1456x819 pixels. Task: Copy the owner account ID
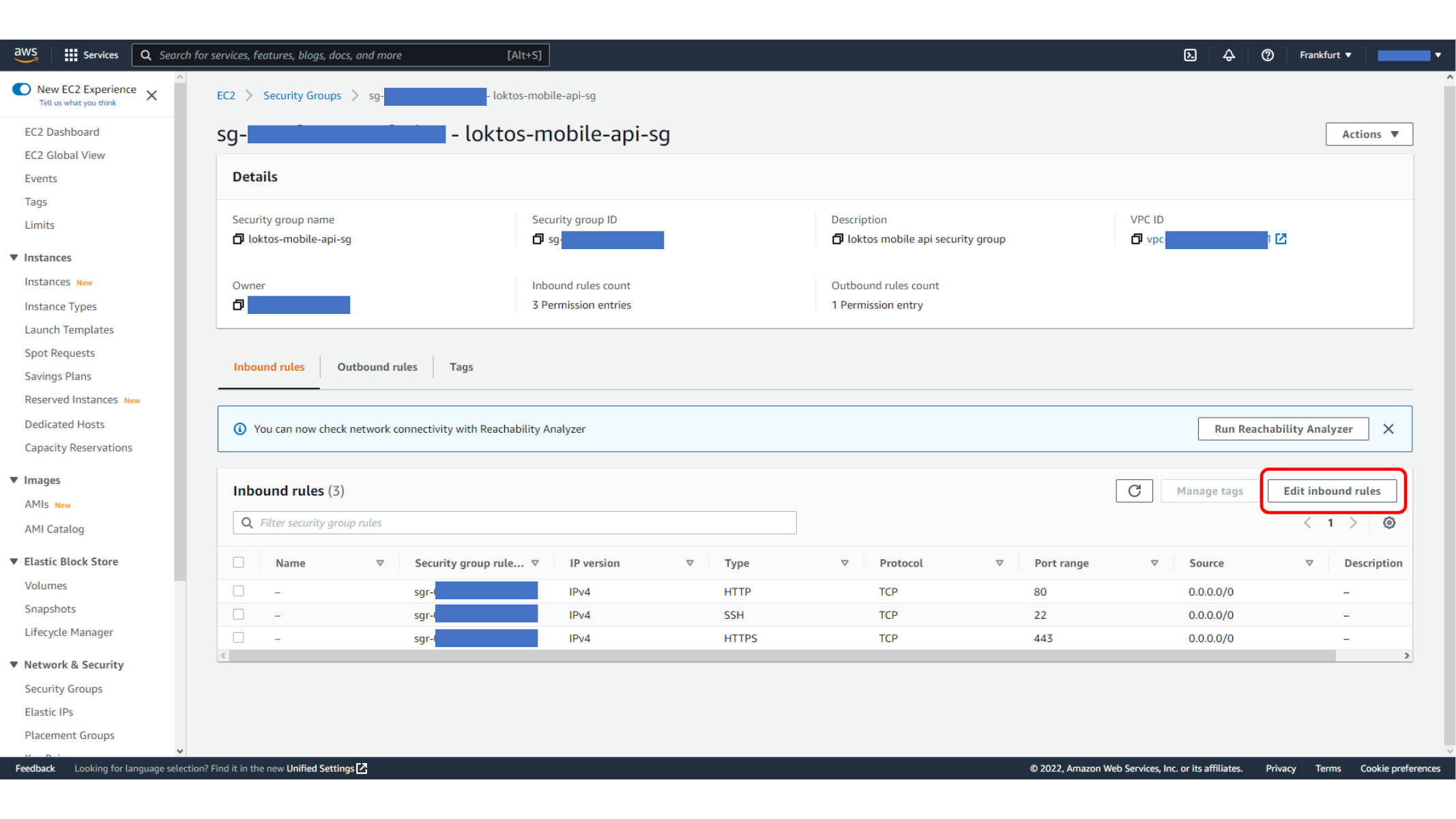pyautogui.click(x=238, y=305)
